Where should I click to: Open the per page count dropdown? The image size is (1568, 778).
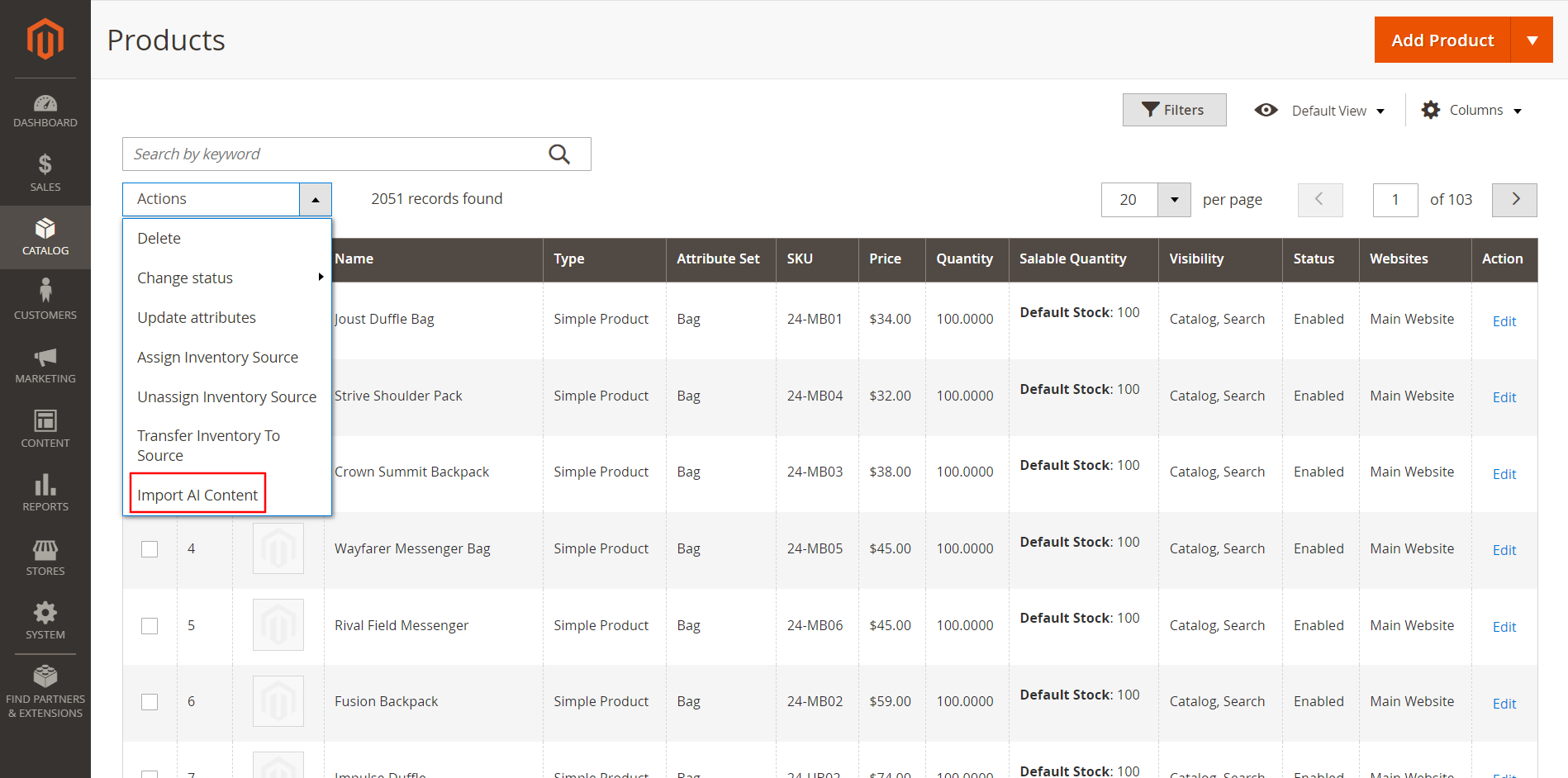tap(1174, 200)
